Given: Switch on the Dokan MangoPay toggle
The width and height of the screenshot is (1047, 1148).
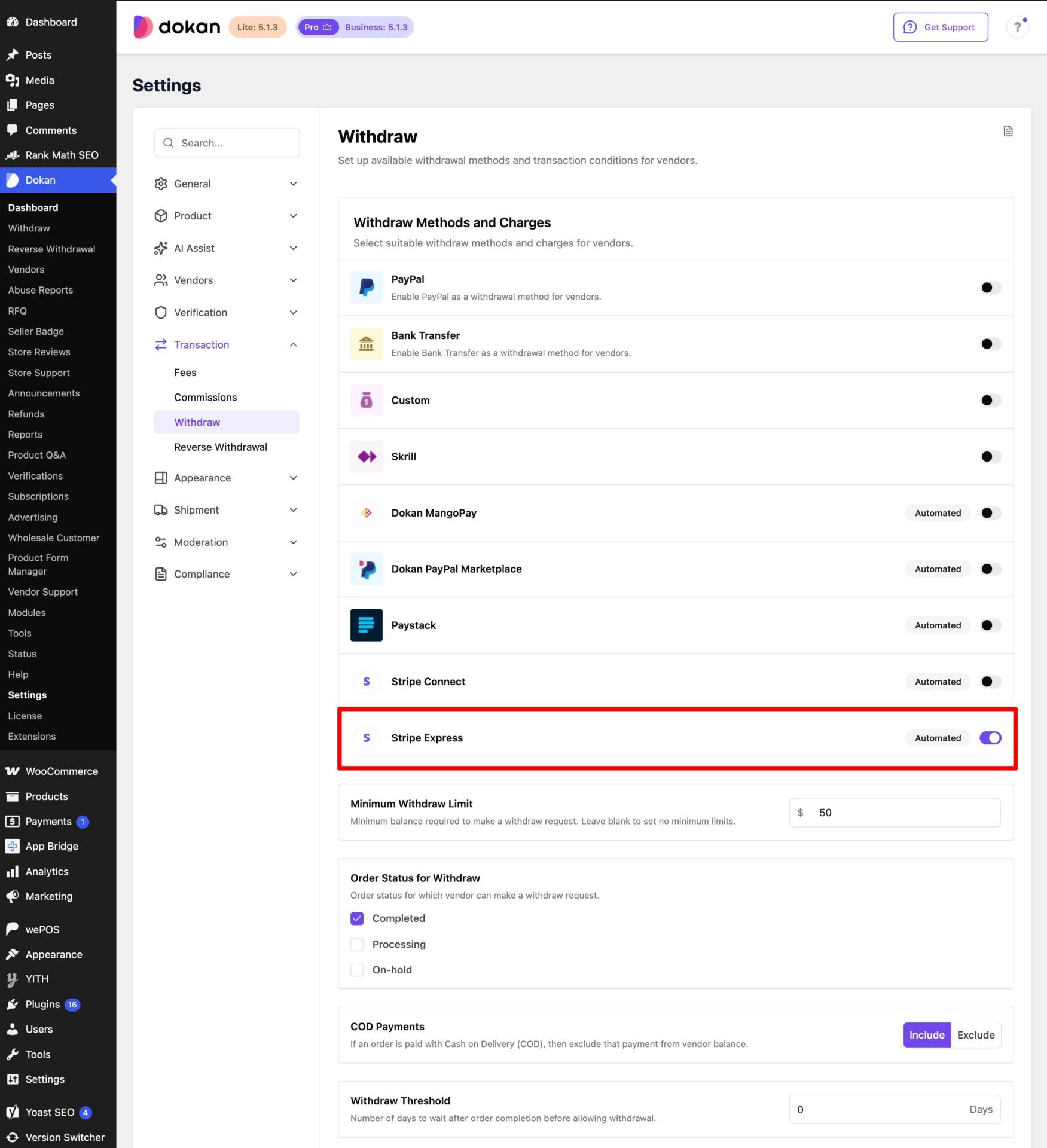Looking at the screenshot, I should pos(990,513).
